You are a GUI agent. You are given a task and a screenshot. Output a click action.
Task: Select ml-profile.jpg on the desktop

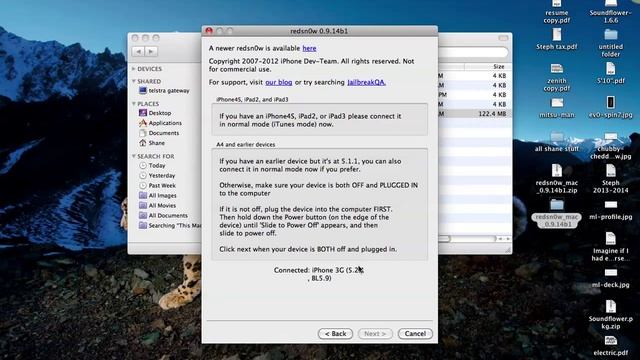pyautogui.click(x=611, y=210)
